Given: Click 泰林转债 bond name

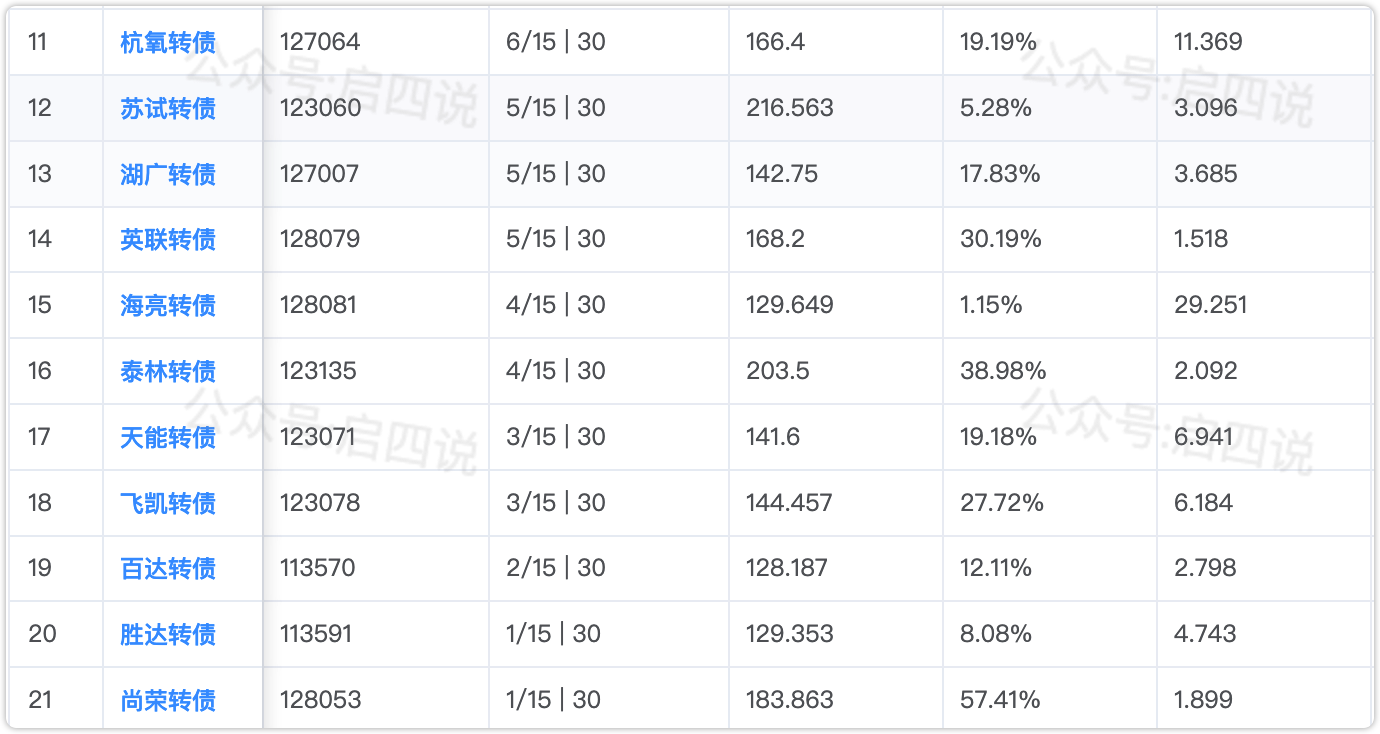Looking at the screenshot, I should [x=168, y=371].
